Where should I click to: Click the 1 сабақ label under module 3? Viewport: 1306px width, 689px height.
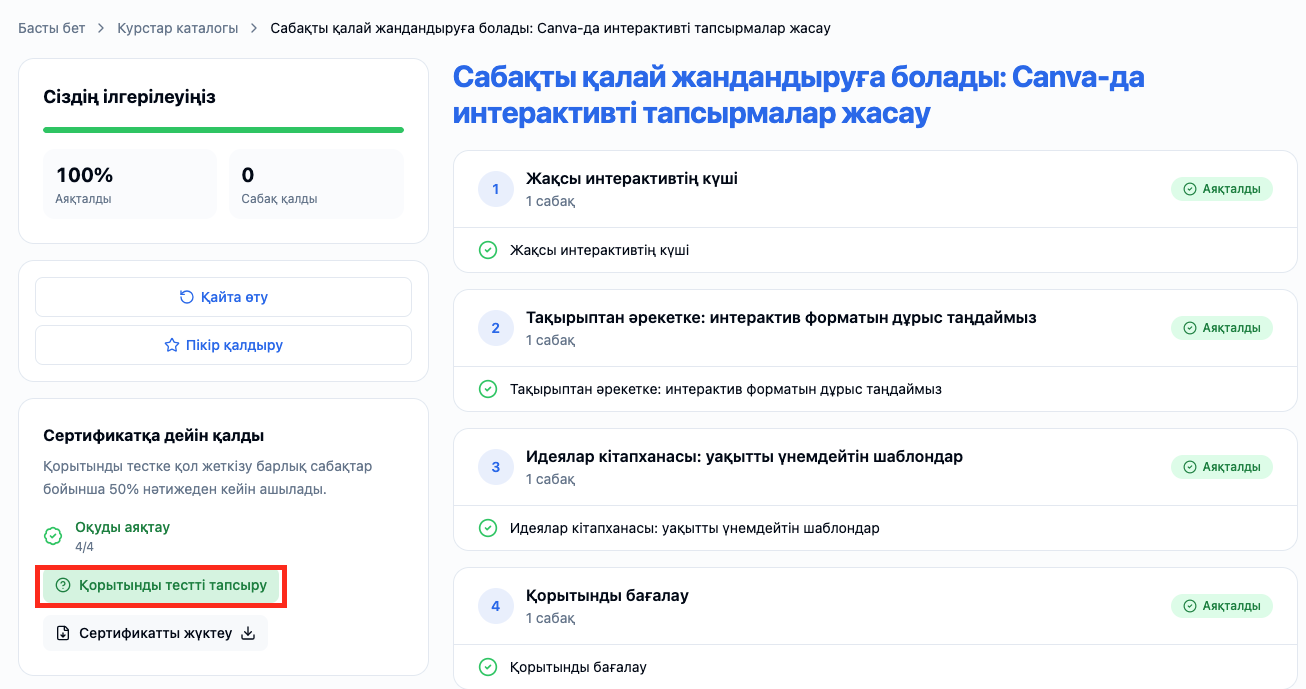click(550, 479)
